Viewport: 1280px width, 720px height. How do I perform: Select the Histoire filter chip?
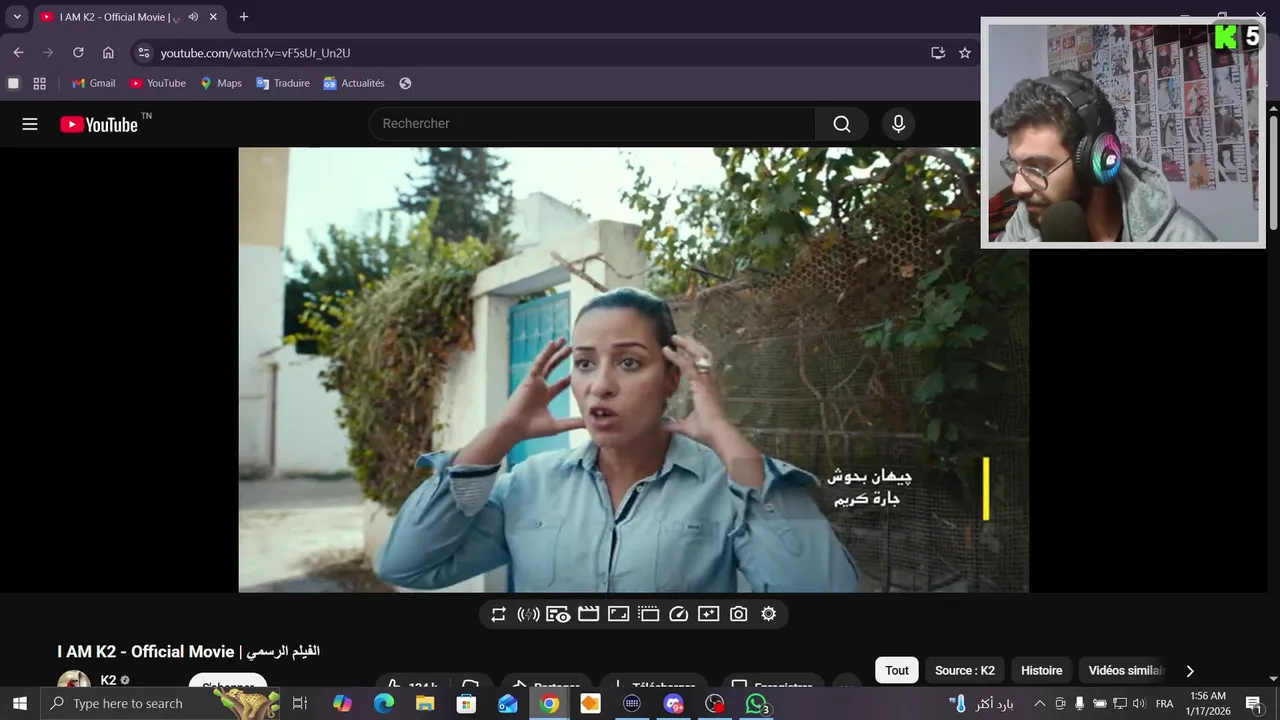[x=1042, y=670]
